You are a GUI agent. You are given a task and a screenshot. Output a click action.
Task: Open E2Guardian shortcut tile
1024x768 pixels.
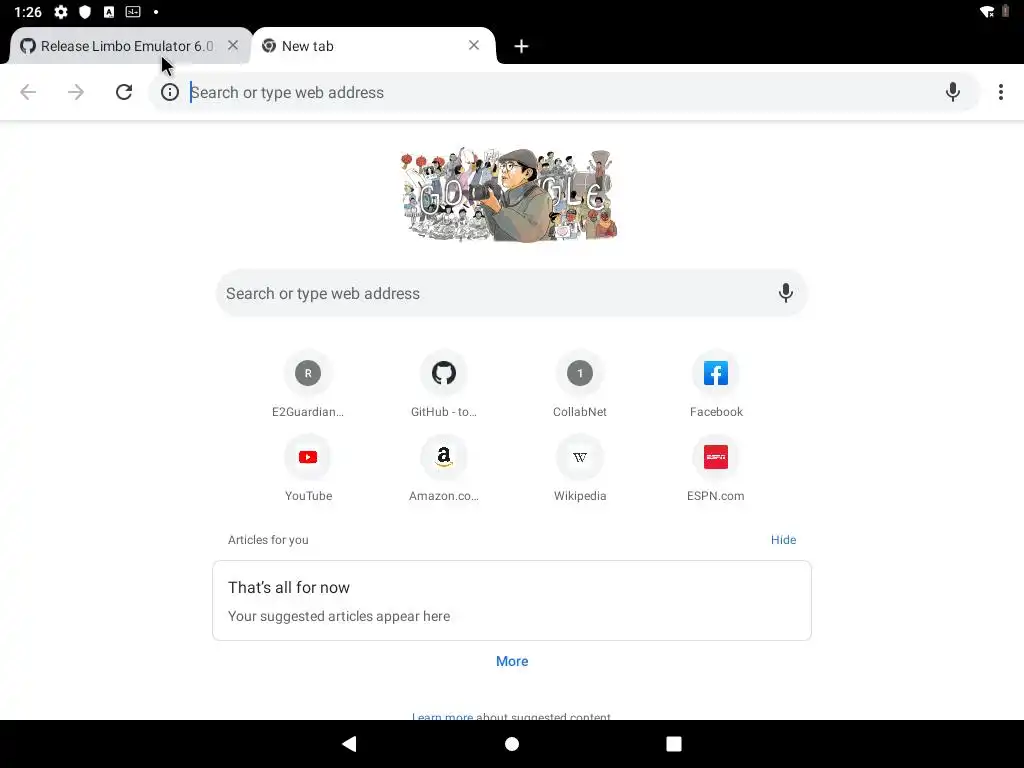tap(308, 385)
